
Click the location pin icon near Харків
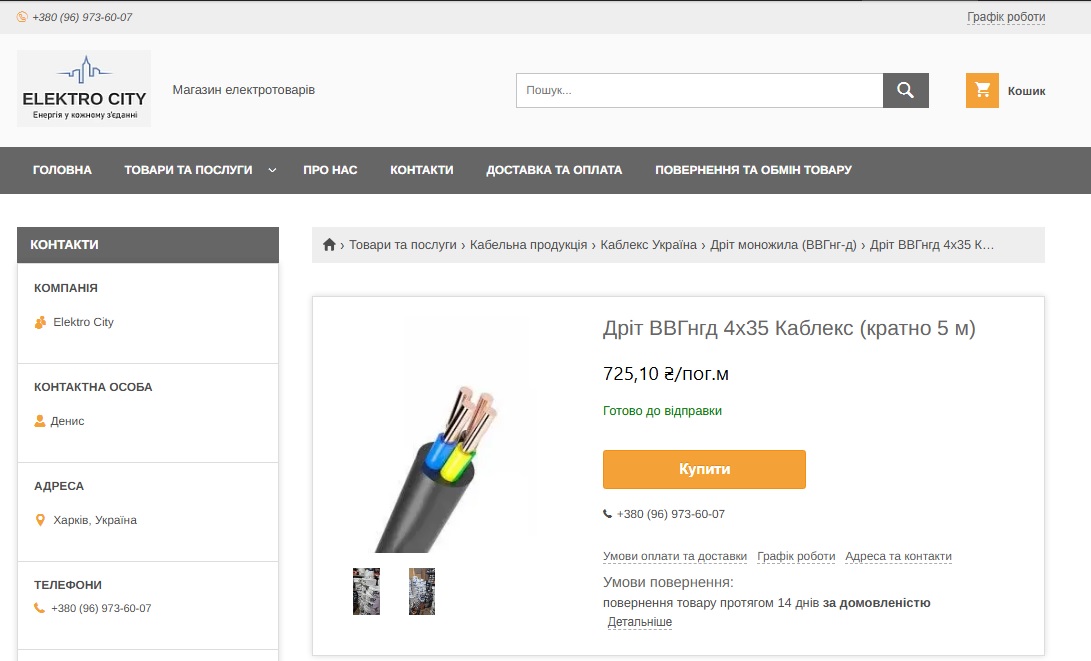click(x=40, y=520)
